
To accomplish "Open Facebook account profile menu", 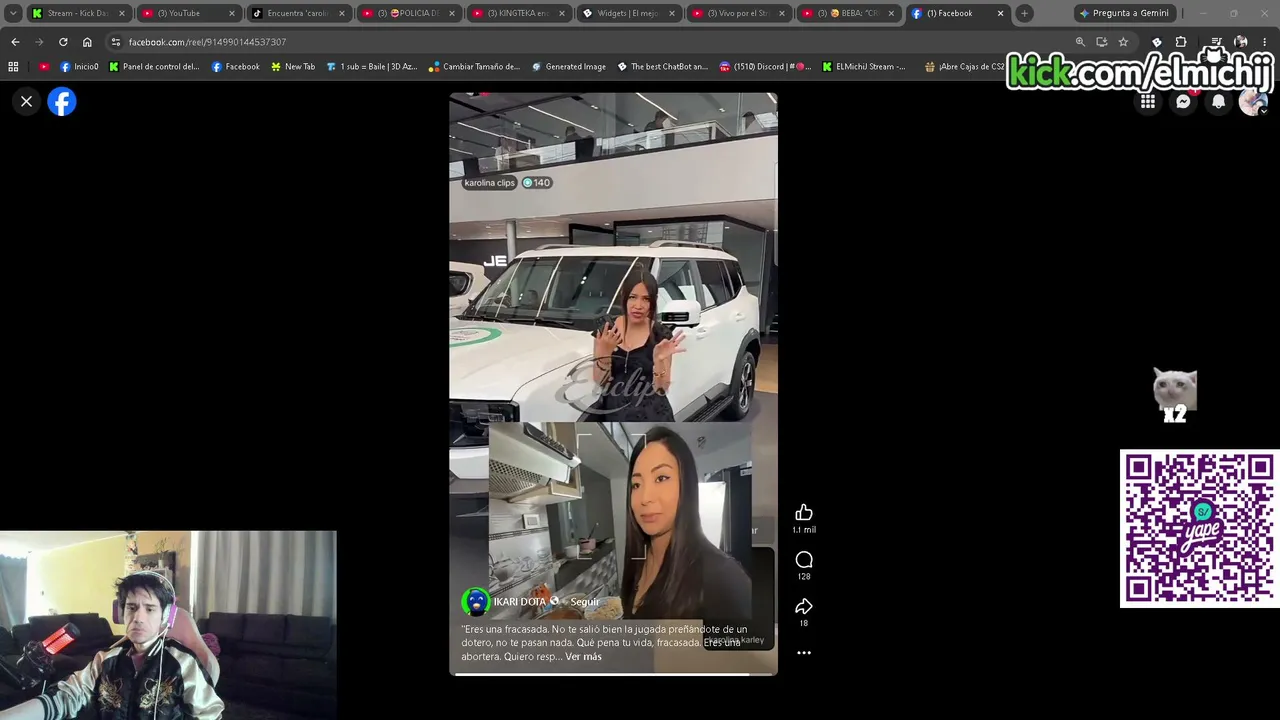I will (1253, 101).
